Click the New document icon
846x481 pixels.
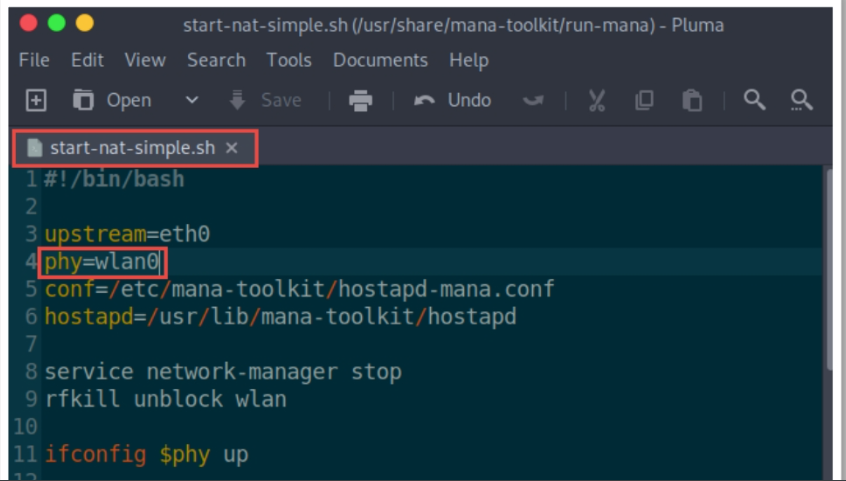[x=36, y=100]
